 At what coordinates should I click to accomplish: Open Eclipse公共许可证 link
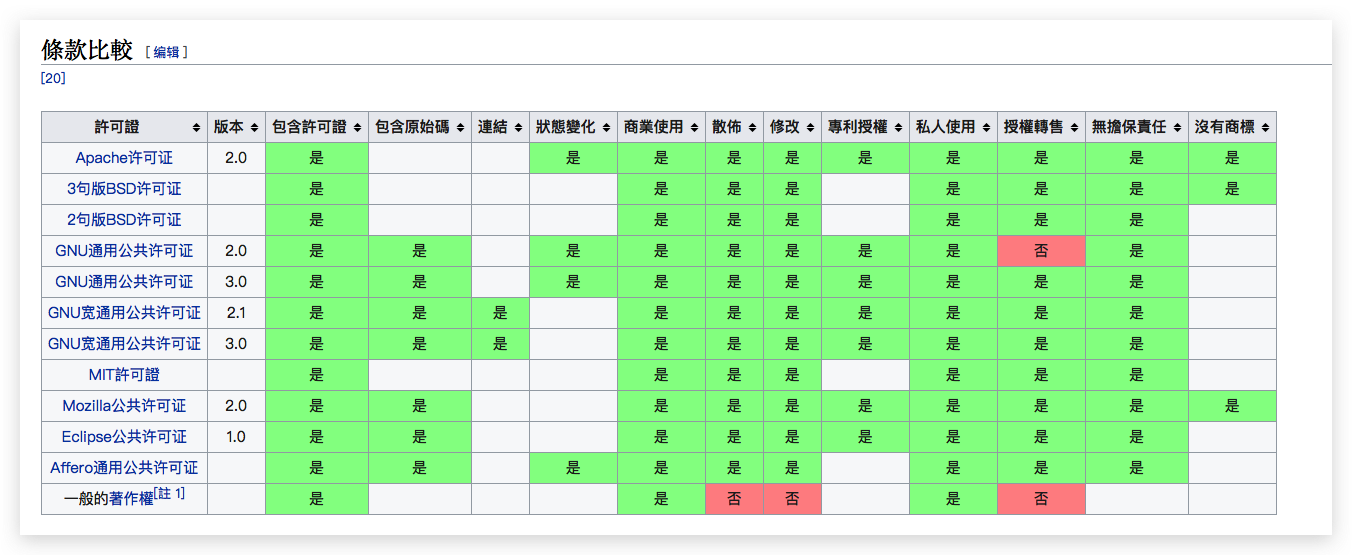pyautogui.click(x=124, y=437)
